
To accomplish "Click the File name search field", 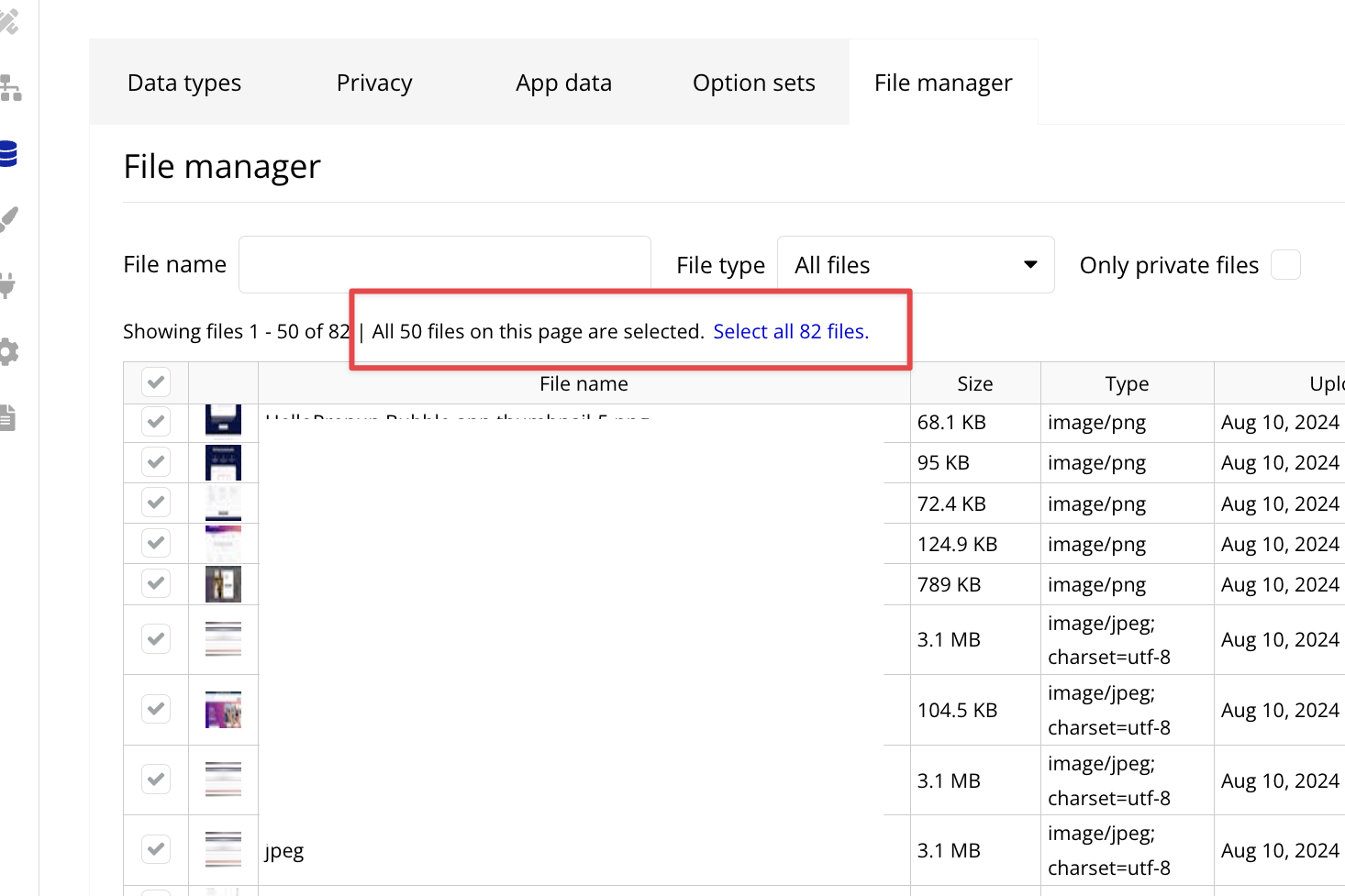I will 444,264.
